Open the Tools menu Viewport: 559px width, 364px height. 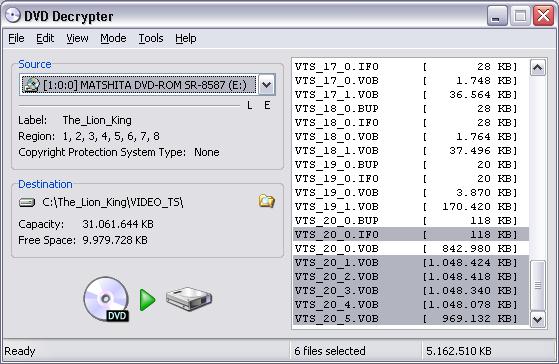pos(151,38)
